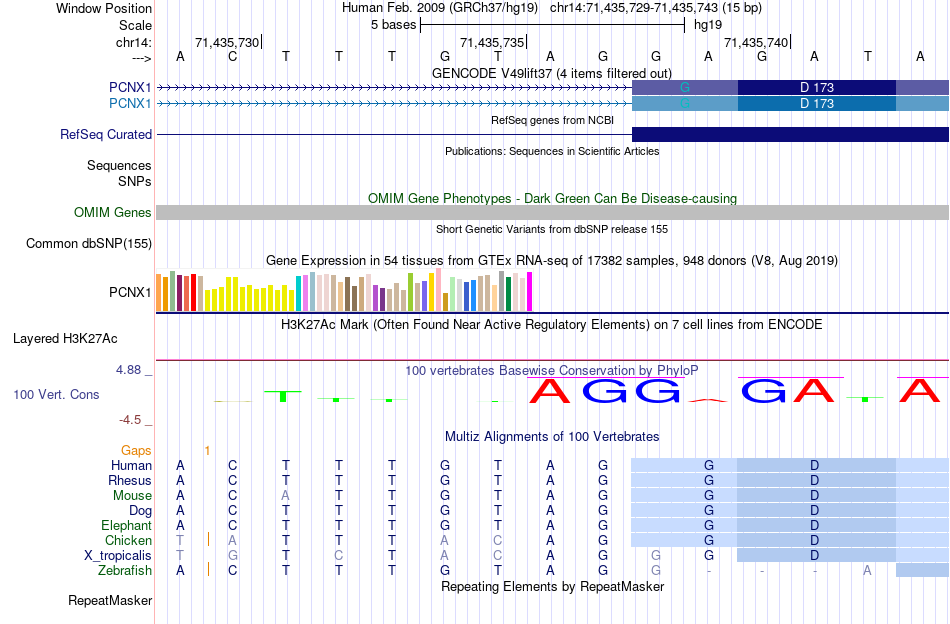Click the Multiz Alignments of 100 Vertebrates title
This screenshot has height=624, width=950.
coord(552,436)
